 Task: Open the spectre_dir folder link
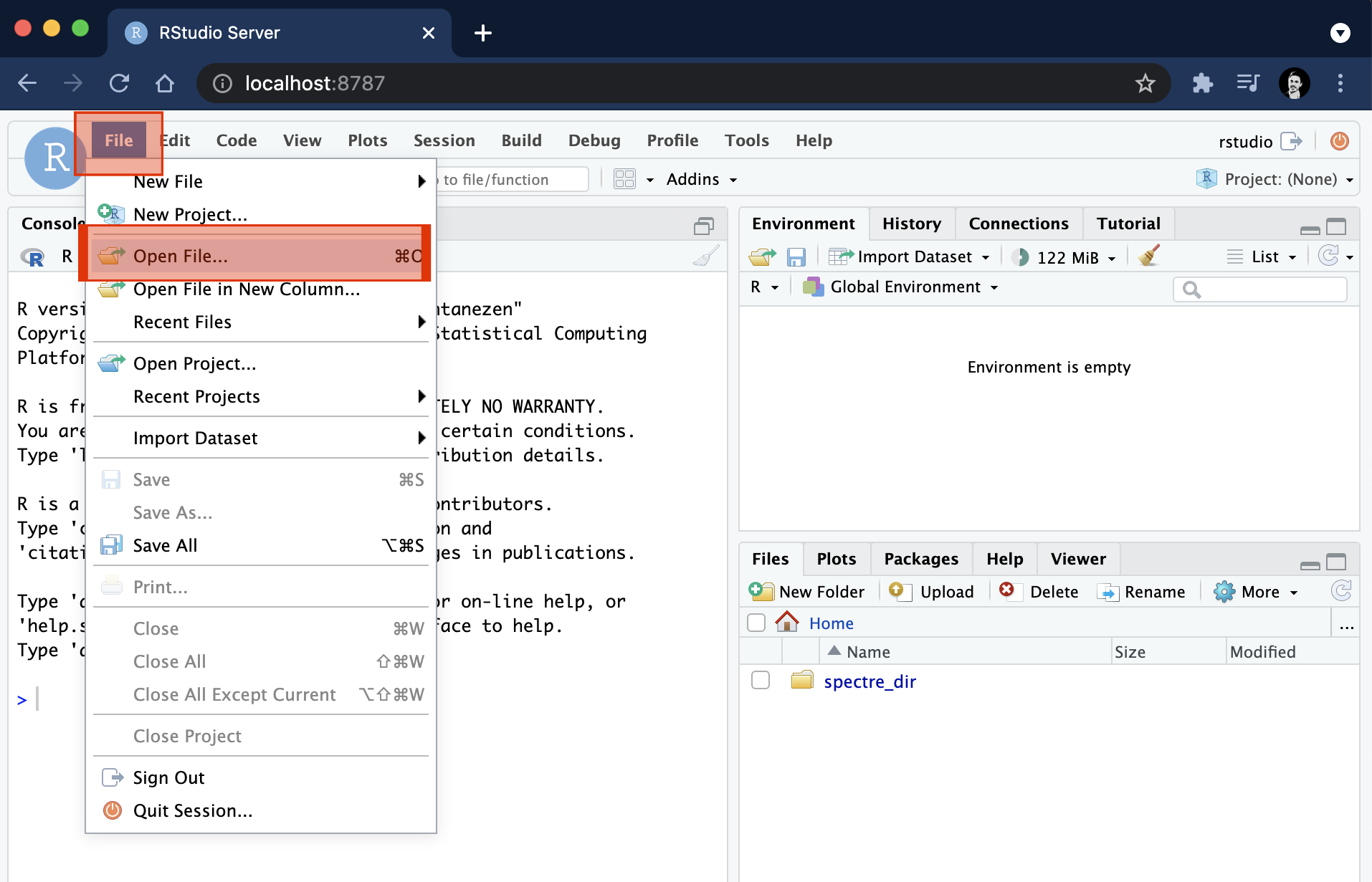(x=870, y=681)
